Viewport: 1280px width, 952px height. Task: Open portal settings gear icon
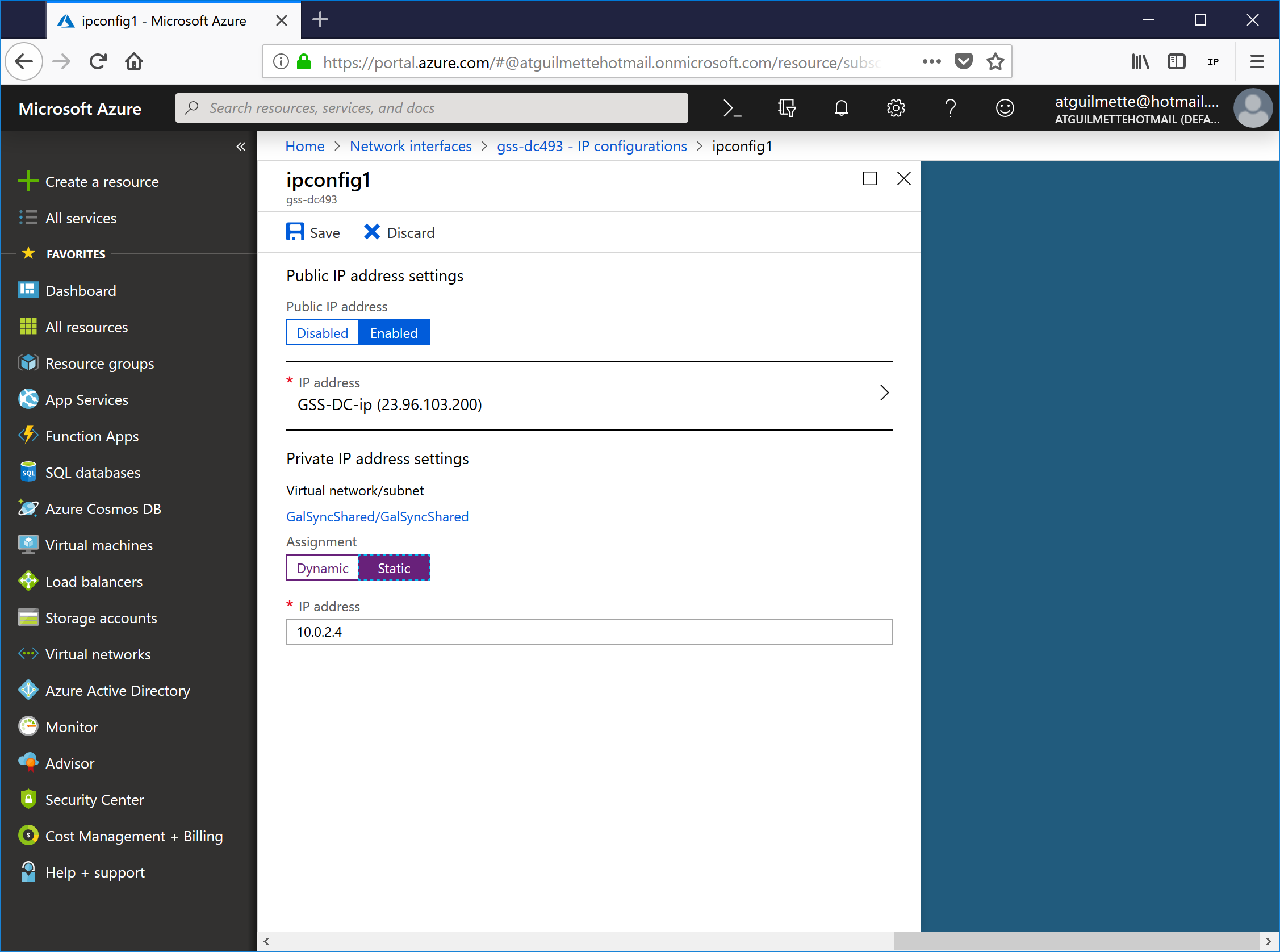click(x=895, y=108)
